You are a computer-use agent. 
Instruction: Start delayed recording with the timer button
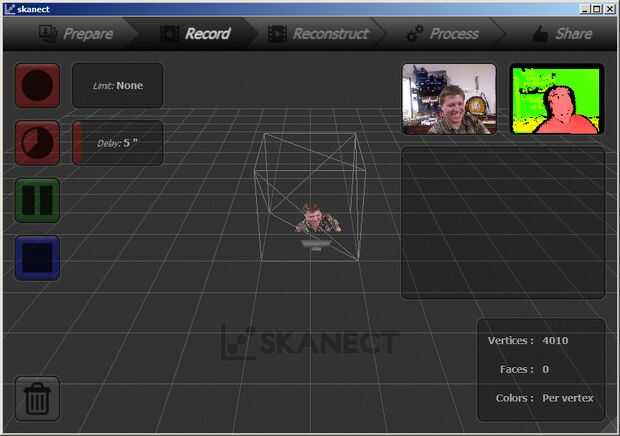tap(38, 143)
